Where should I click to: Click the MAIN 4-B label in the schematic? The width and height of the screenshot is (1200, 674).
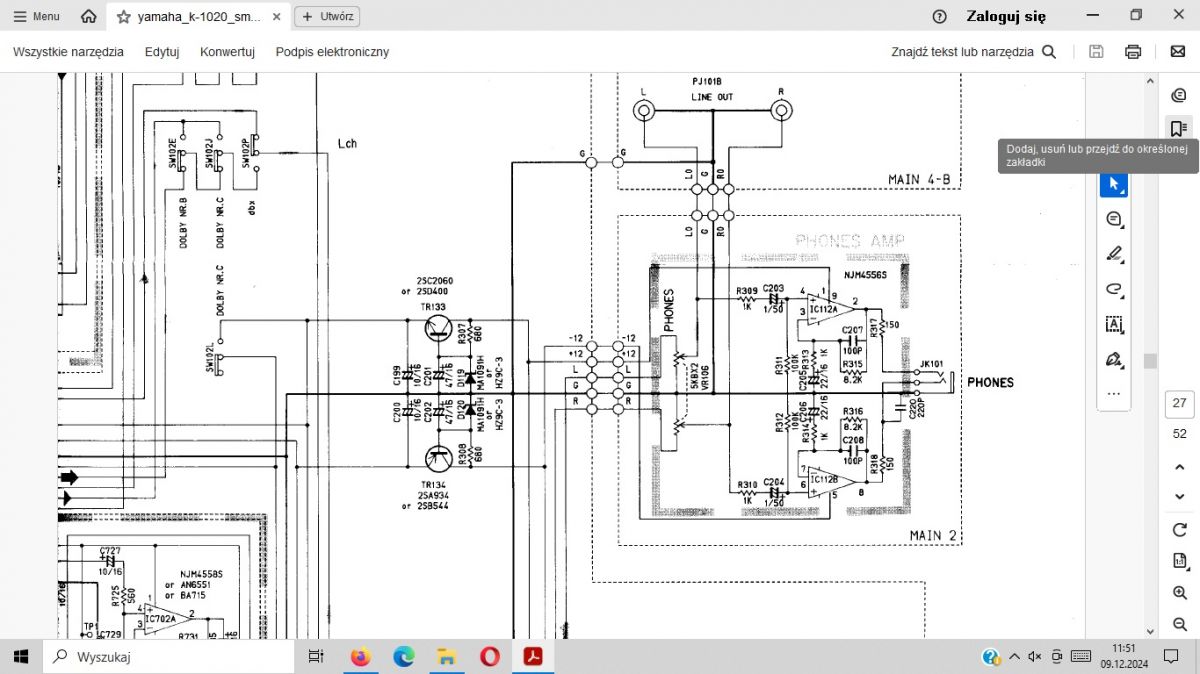point(920,180)
